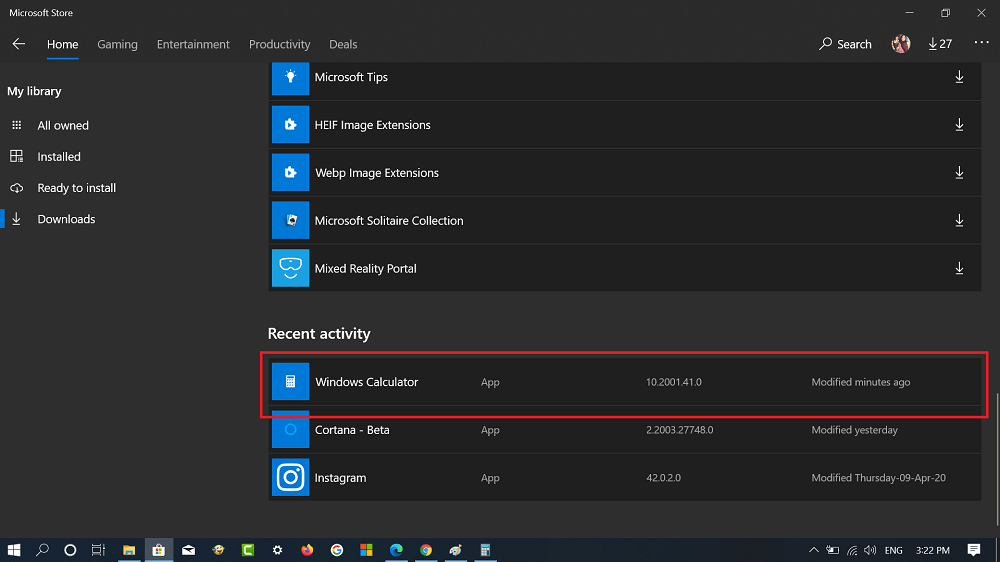This screenshot has height=562, width=1000.
Task: Switch to the Deals tab
Action: [x=343, y=44]
